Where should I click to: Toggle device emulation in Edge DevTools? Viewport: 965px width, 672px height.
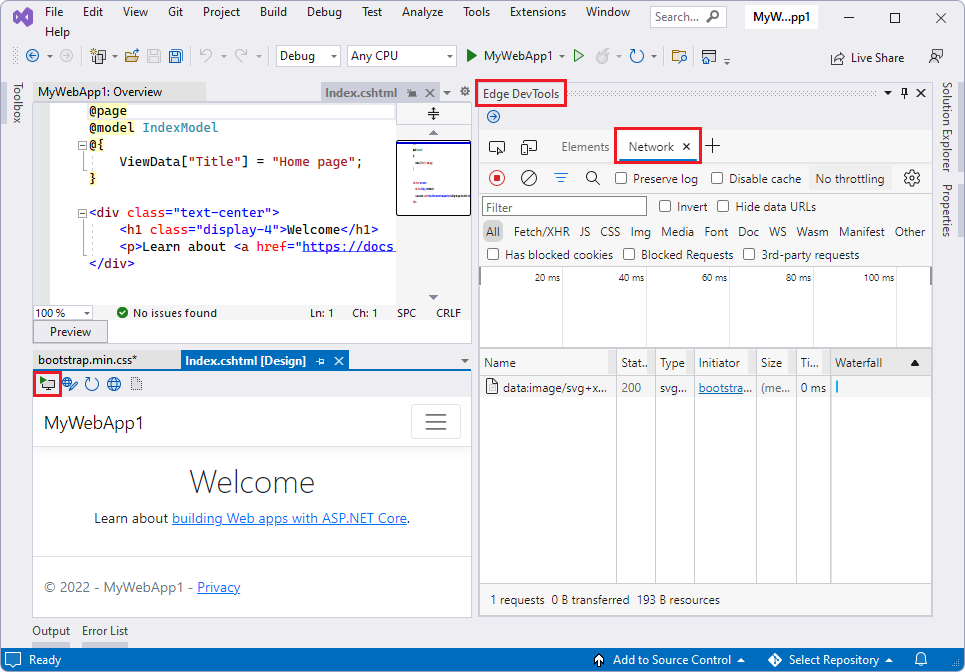click(x=528, y=147)
